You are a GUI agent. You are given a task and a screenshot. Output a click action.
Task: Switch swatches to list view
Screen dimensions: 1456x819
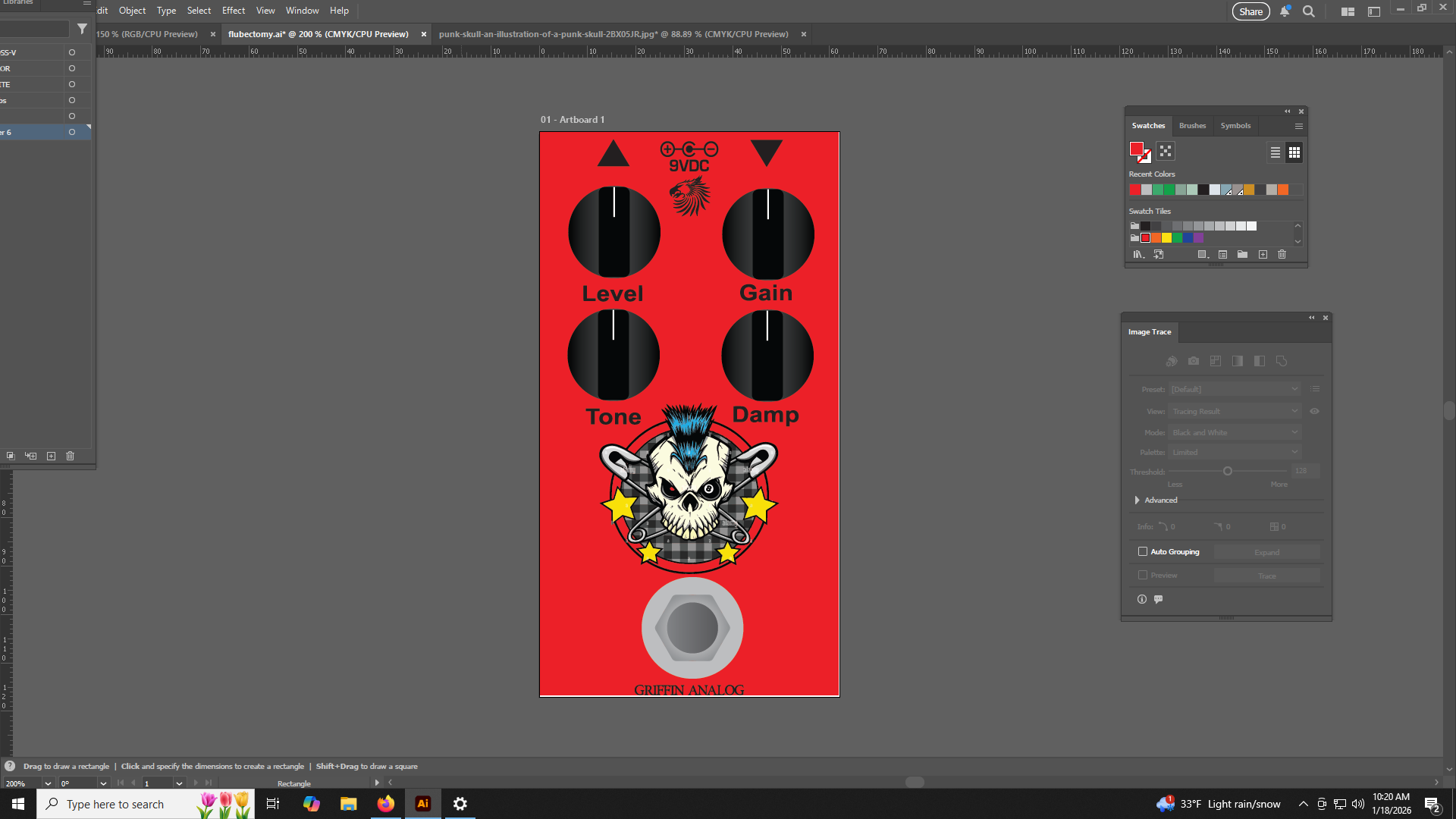[x=1276, y=152]
